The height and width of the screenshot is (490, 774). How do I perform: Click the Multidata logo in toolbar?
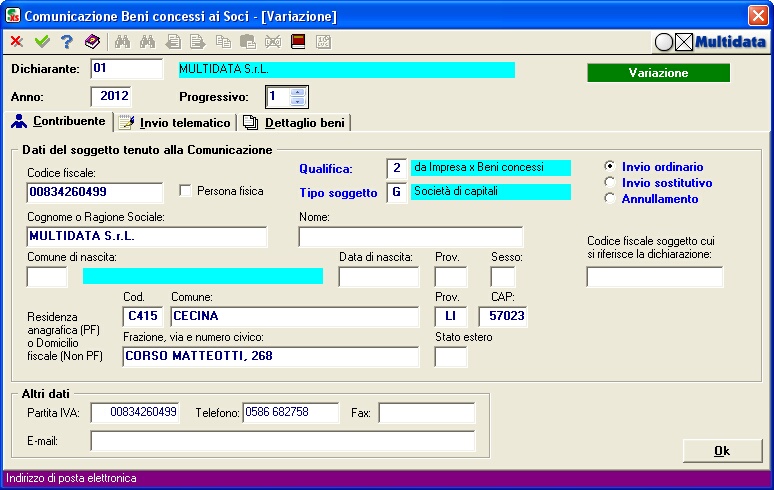coord(710,42)
